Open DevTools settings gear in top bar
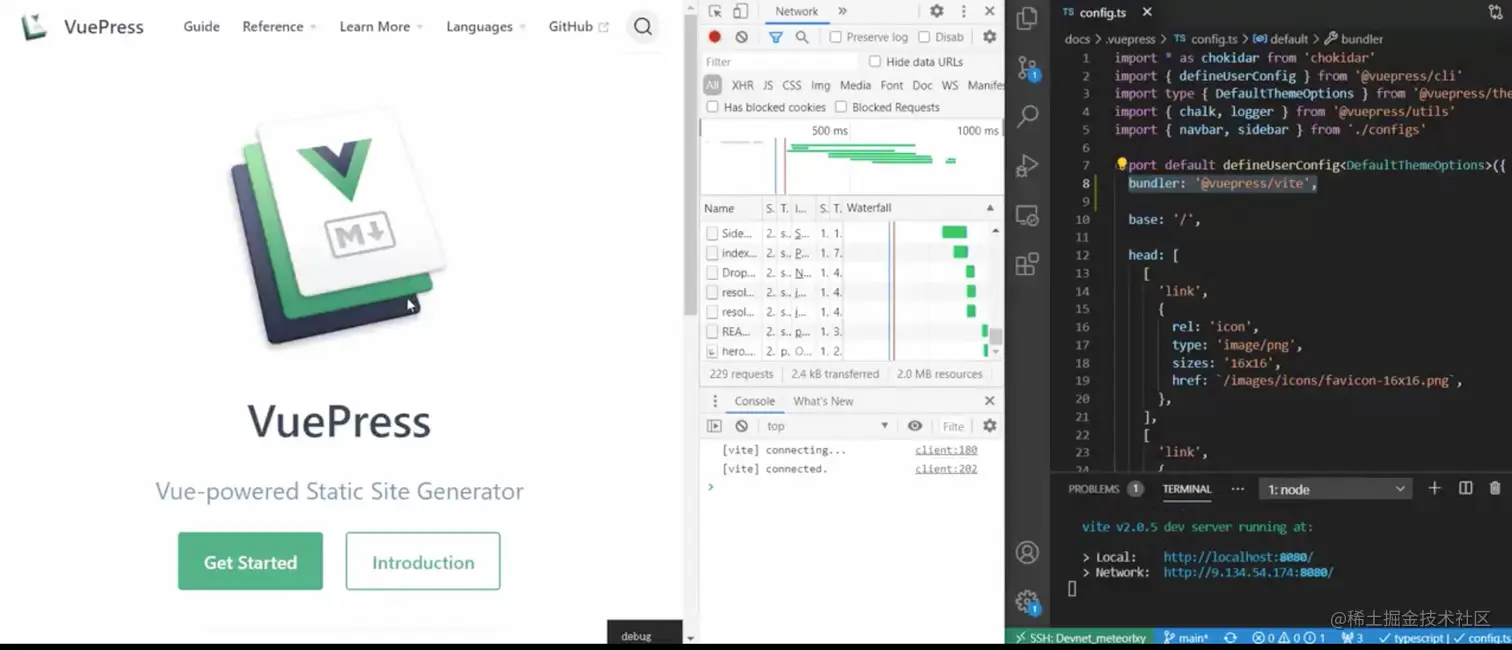 [937, 11]
